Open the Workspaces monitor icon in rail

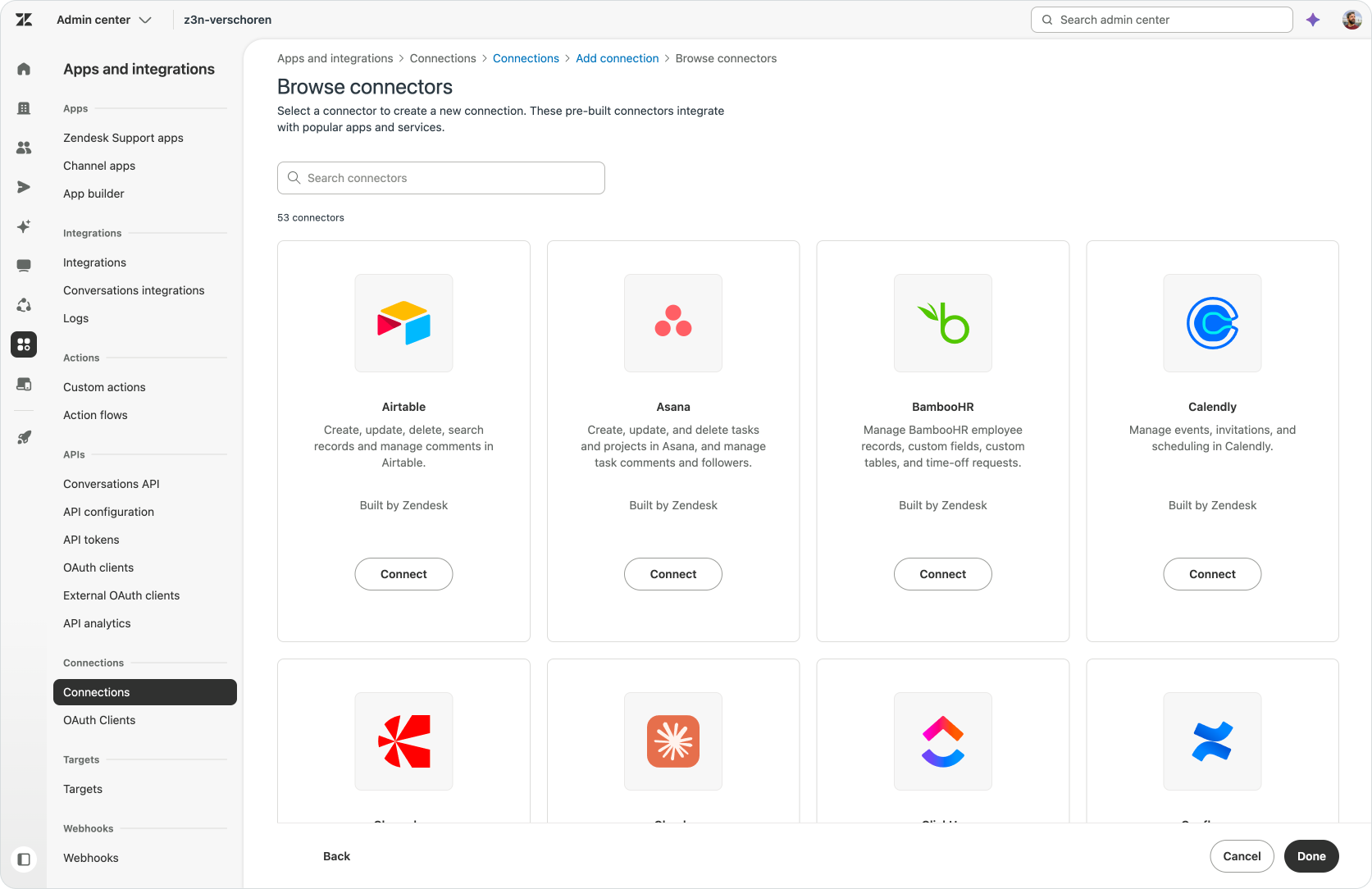24,266
